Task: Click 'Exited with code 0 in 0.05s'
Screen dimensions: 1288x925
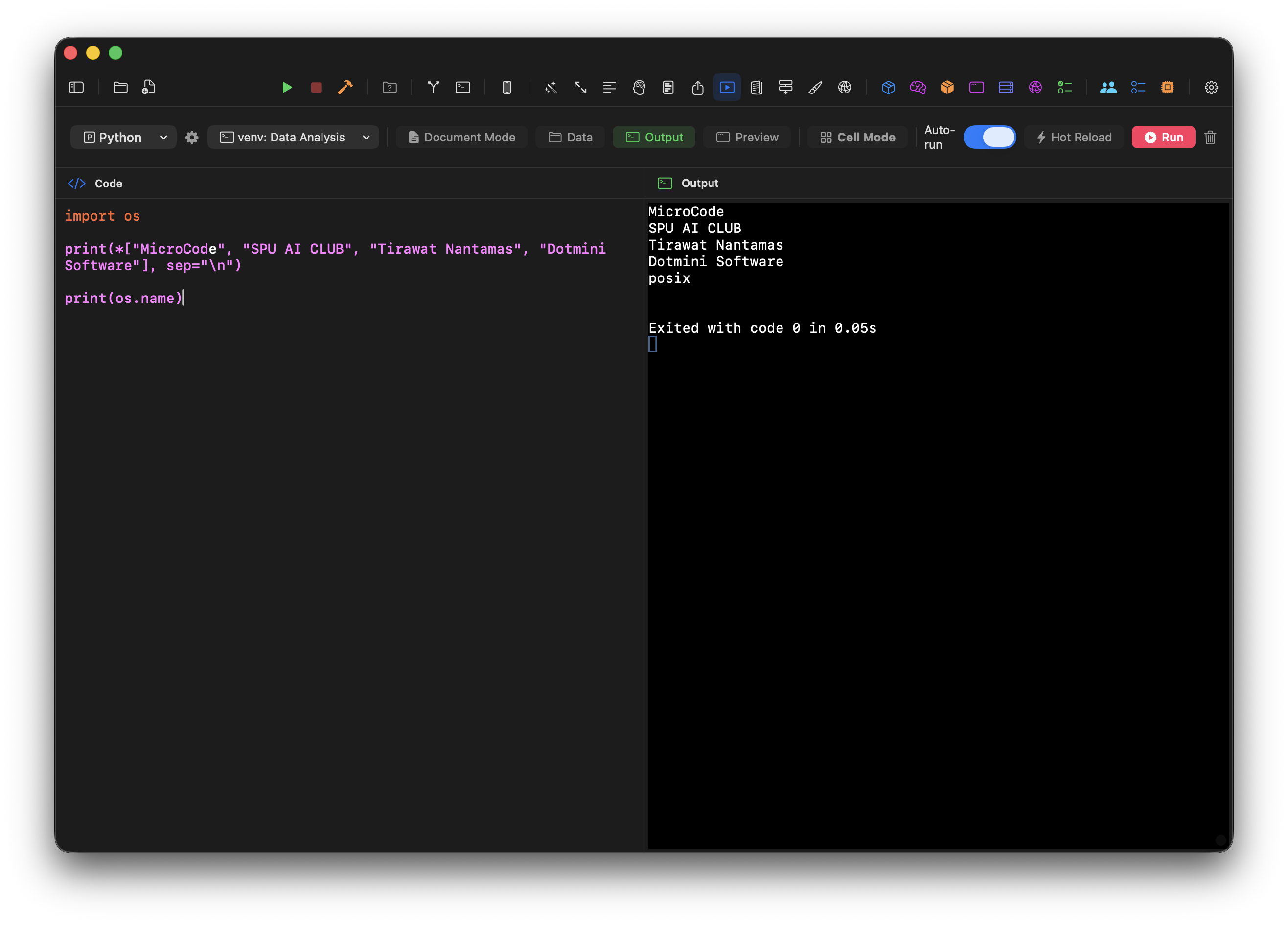Action: coord(762,328)
